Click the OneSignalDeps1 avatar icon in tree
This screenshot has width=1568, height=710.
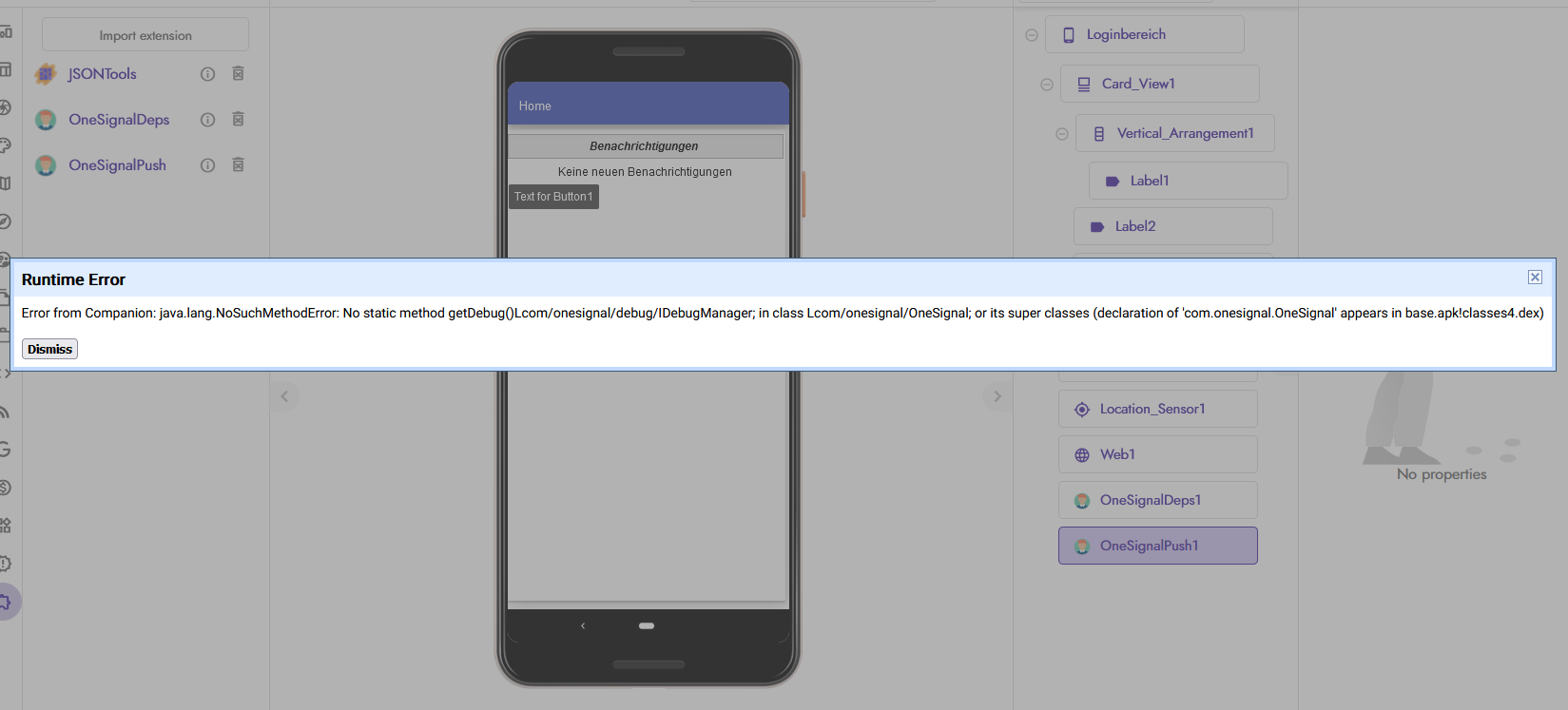pos(1082,501)
